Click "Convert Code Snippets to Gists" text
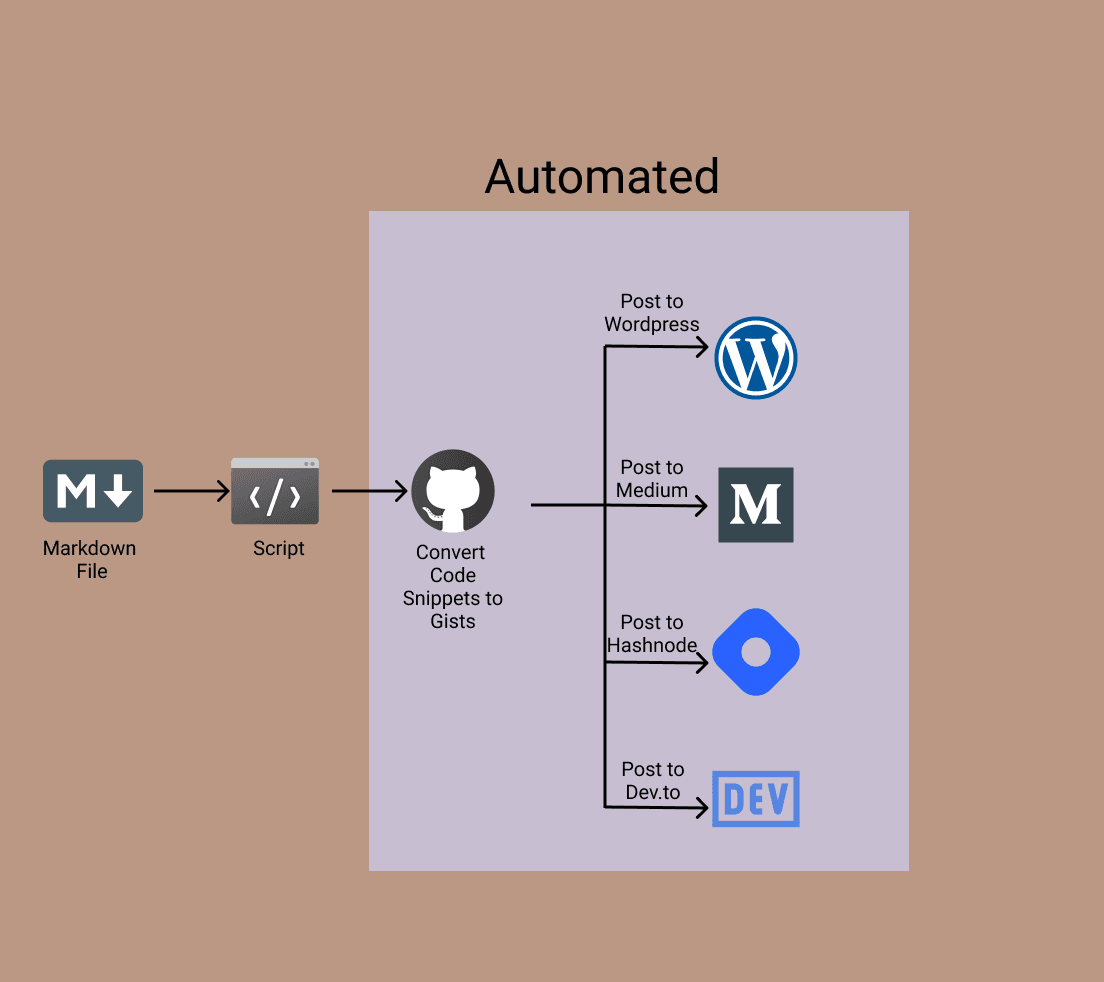This screenshot has height=982, width=1104. coord(453,586)
